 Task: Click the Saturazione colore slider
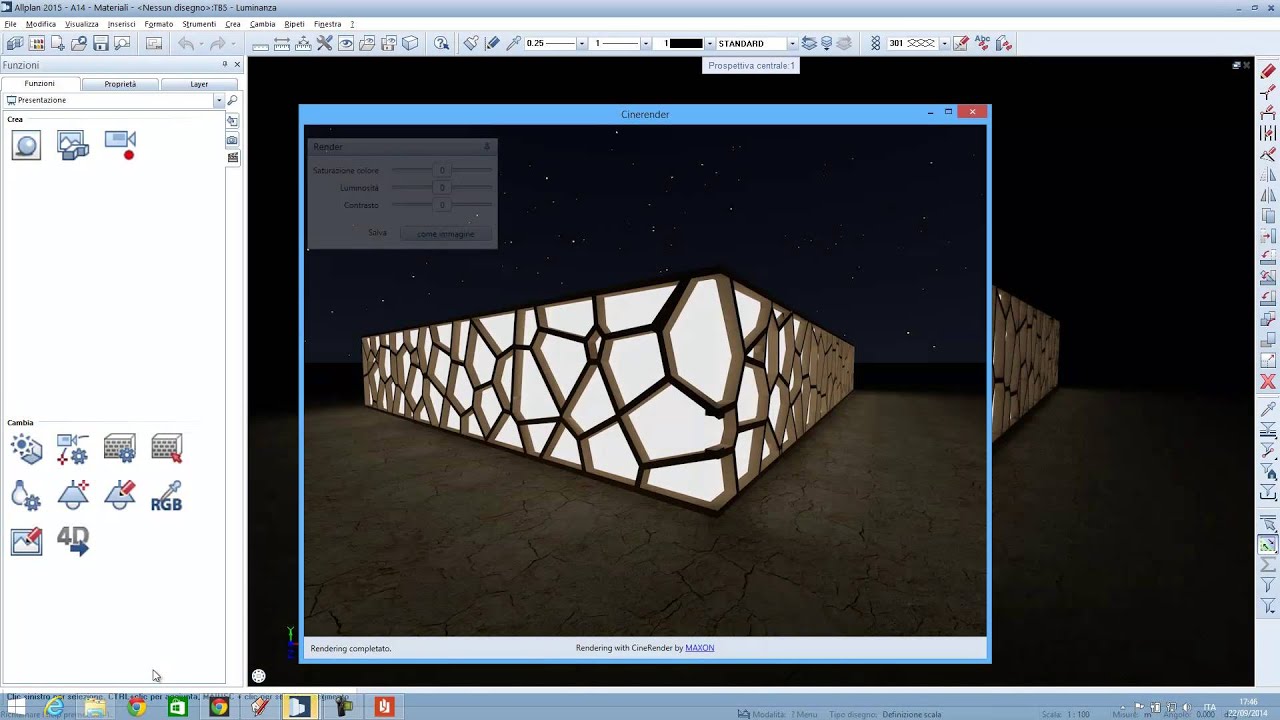tap(442, 170)
